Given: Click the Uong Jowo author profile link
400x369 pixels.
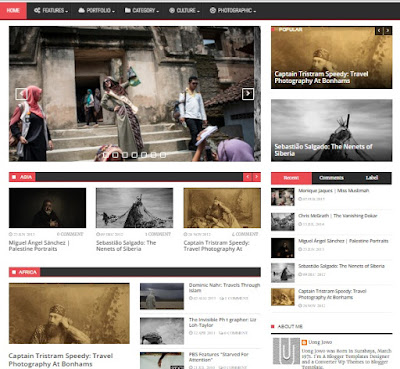Looking at the screenshot, I should pos(320,342).
